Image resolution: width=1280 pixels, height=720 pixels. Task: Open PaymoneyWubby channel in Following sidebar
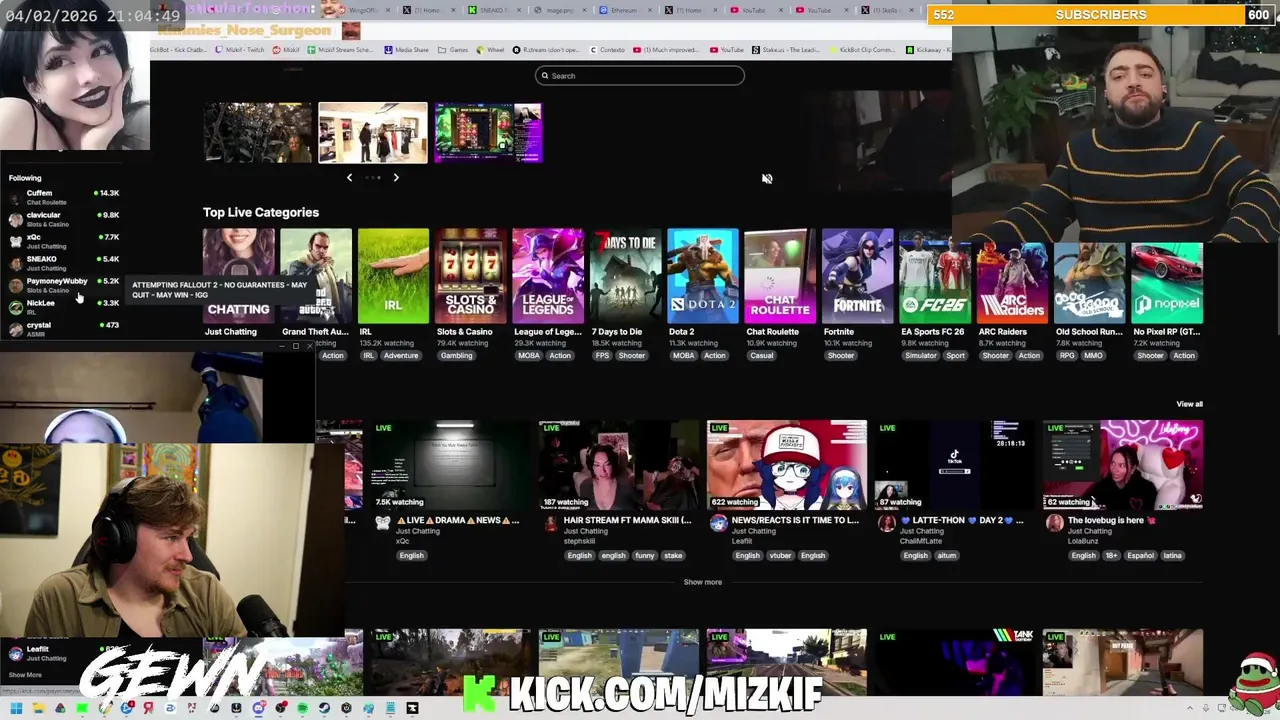point(64,285)
